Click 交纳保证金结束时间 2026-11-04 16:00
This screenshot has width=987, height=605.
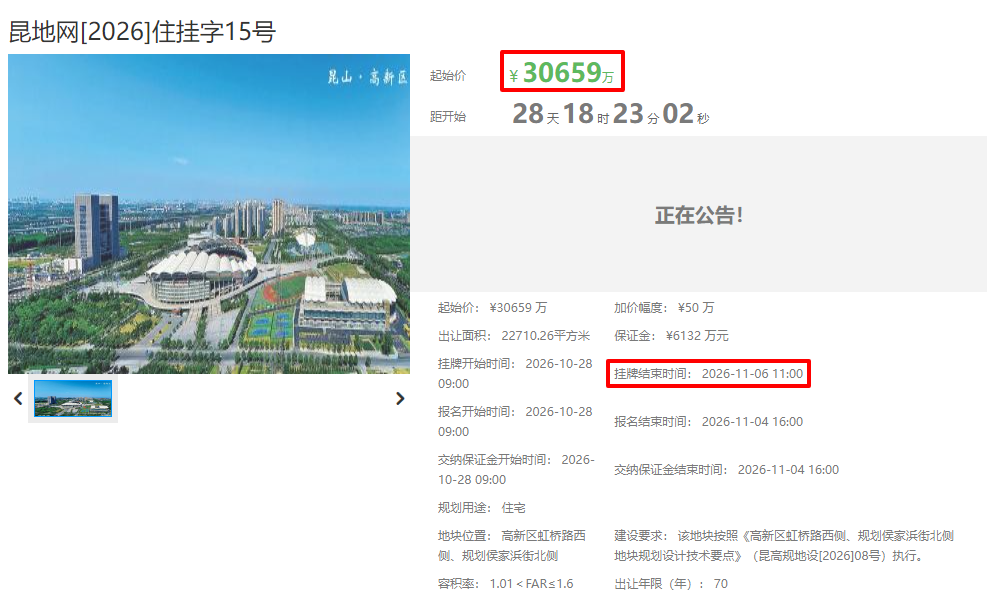click(x=726, y=470)
